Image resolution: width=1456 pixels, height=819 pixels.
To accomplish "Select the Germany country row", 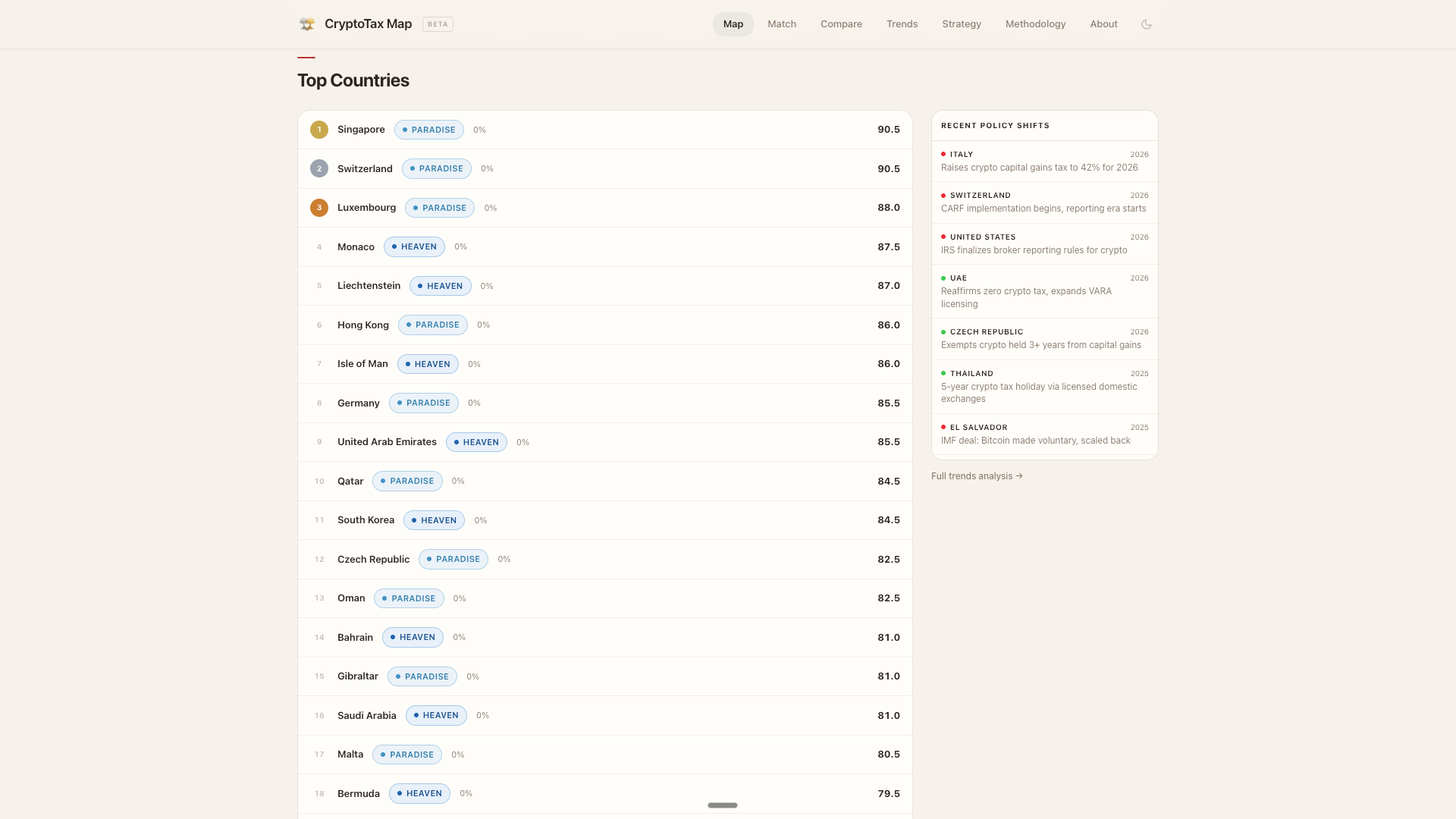I will 604,403.
